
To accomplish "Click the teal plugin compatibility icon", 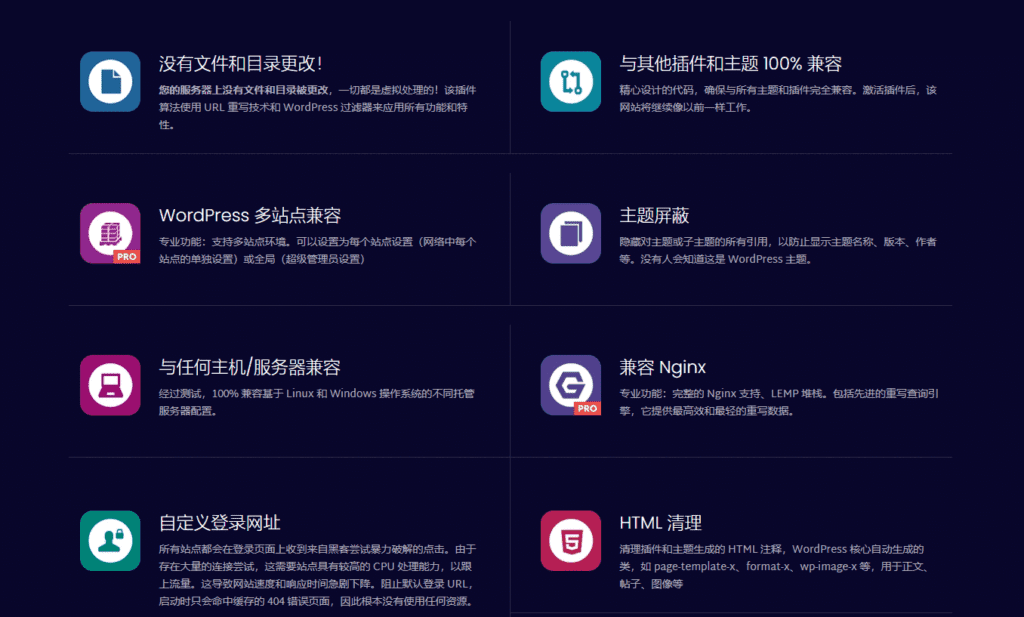I will (571, 82).
